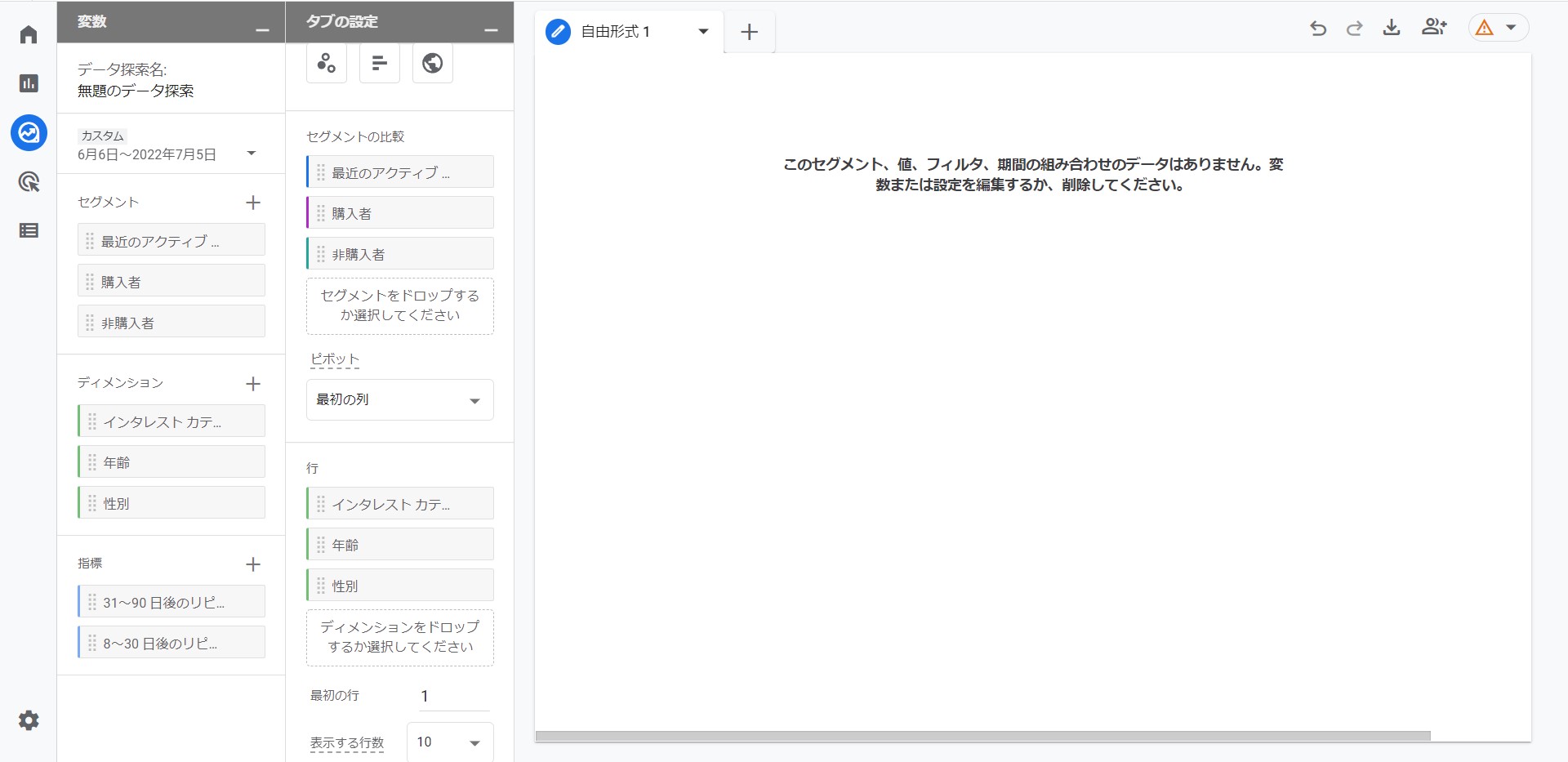Add a new dimension with the plus button
Viewport: 1568px width, 762px height.
click(x=254, y=384)
